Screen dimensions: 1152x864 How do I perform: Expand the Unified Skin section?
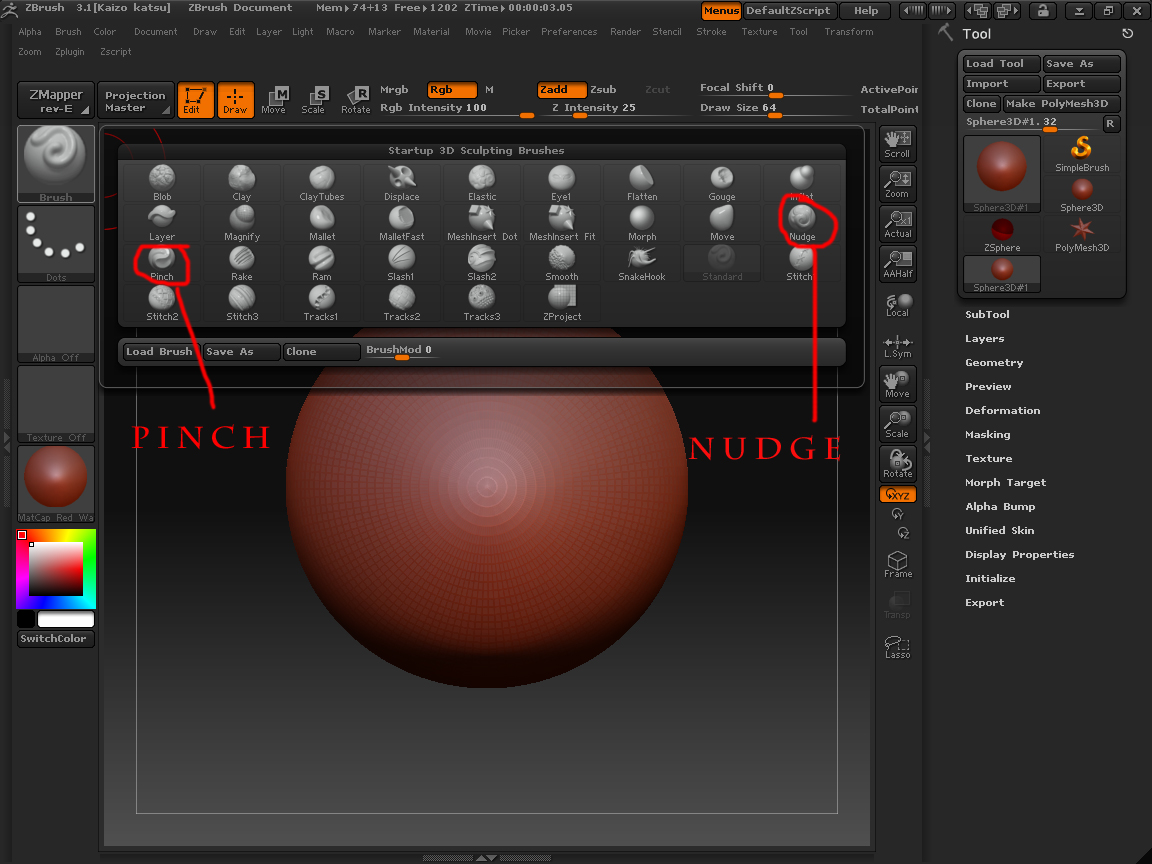[999, 530]
